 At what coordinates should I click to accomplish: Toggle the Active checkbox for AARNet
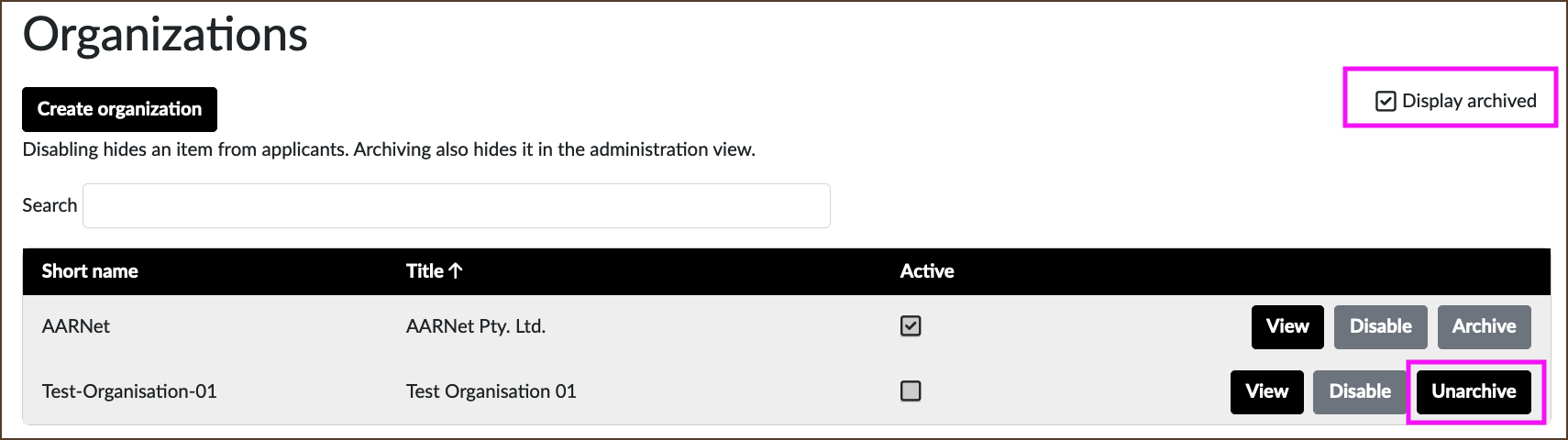[x=911, y=326]
